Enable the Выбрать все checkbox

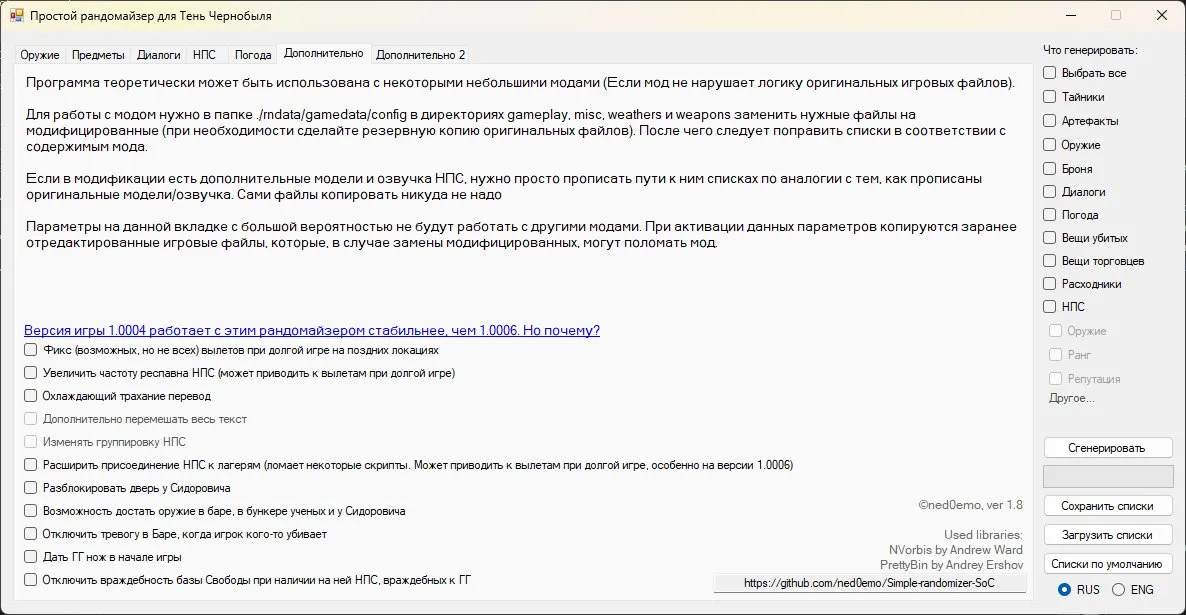pyautogui.click(x=1050, y=73)
